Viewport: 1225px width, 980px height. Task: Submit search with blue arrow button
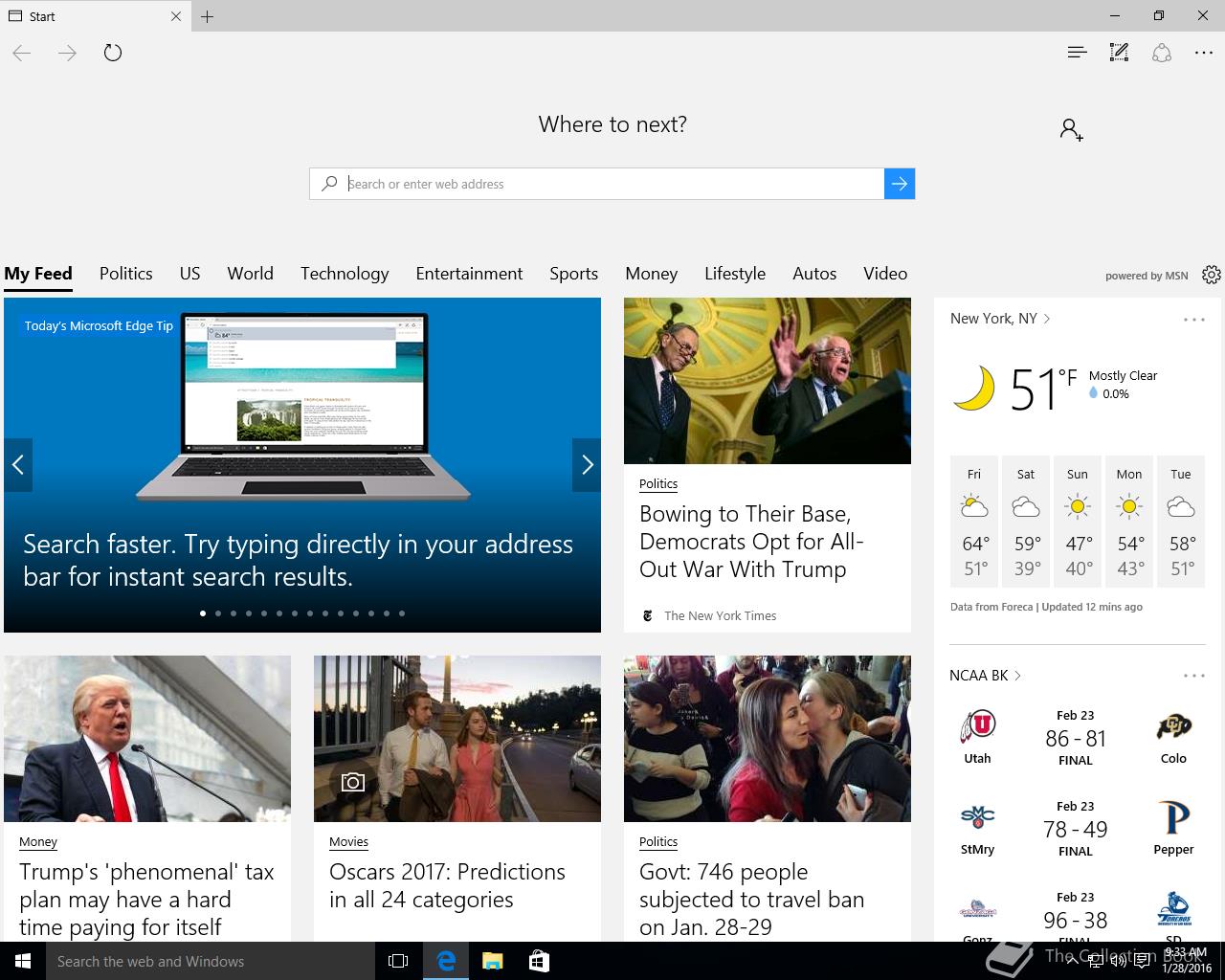[x=900, y=184]
